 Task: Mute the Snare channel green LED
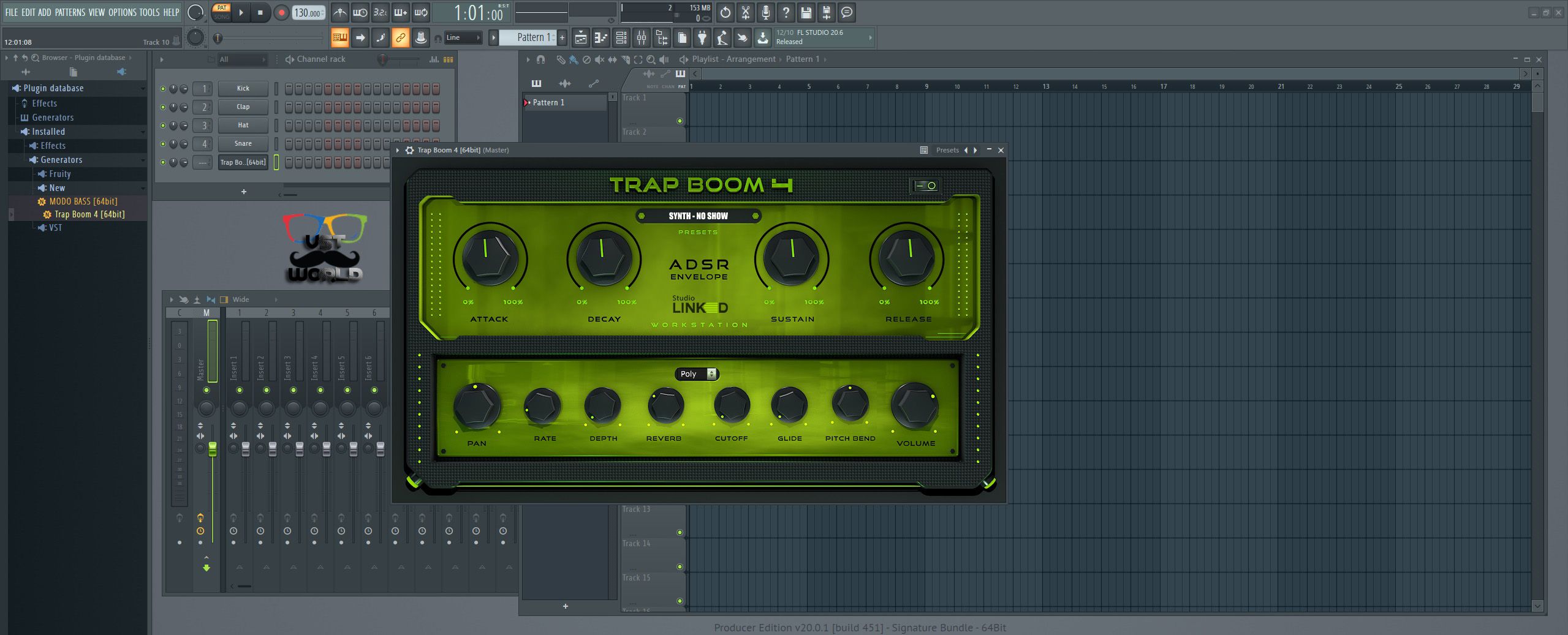pos(162,144)
